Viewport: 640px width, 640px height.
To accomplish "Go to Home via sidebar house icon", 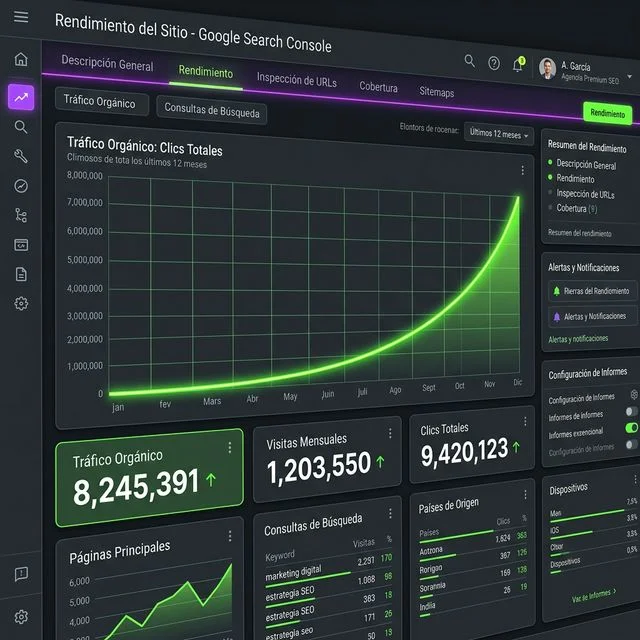I will point(21,59).
